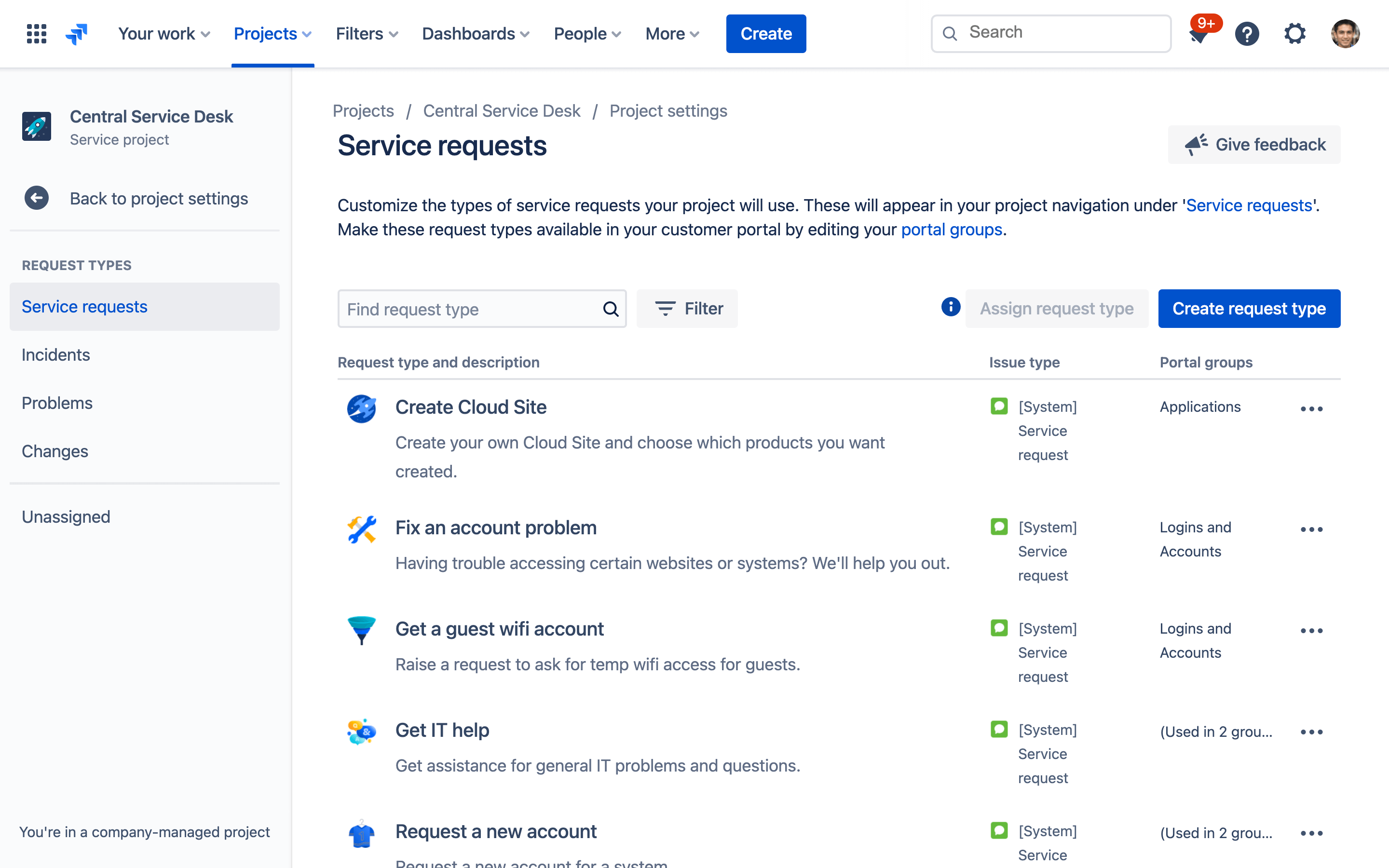This screenshot has width=1389, height=868.
Task: Open the three-dot menu for Fix an account problem
Action: 1312,528
